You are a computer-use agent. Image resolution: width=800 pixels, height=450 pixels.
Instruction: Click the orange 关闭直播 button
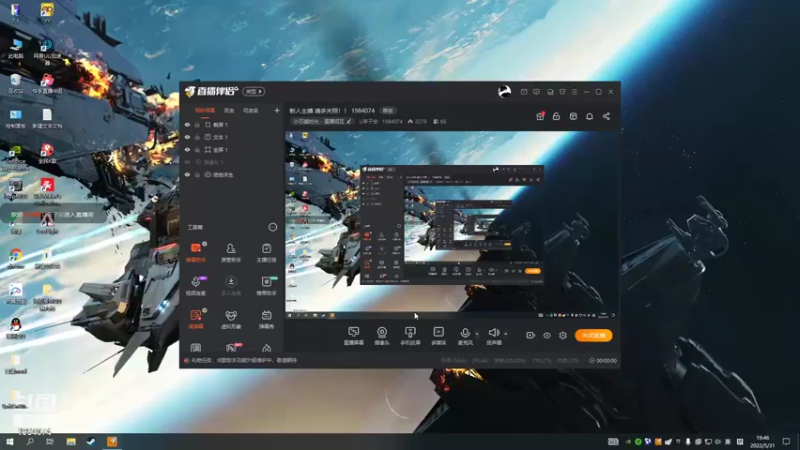tap(594, 335)
